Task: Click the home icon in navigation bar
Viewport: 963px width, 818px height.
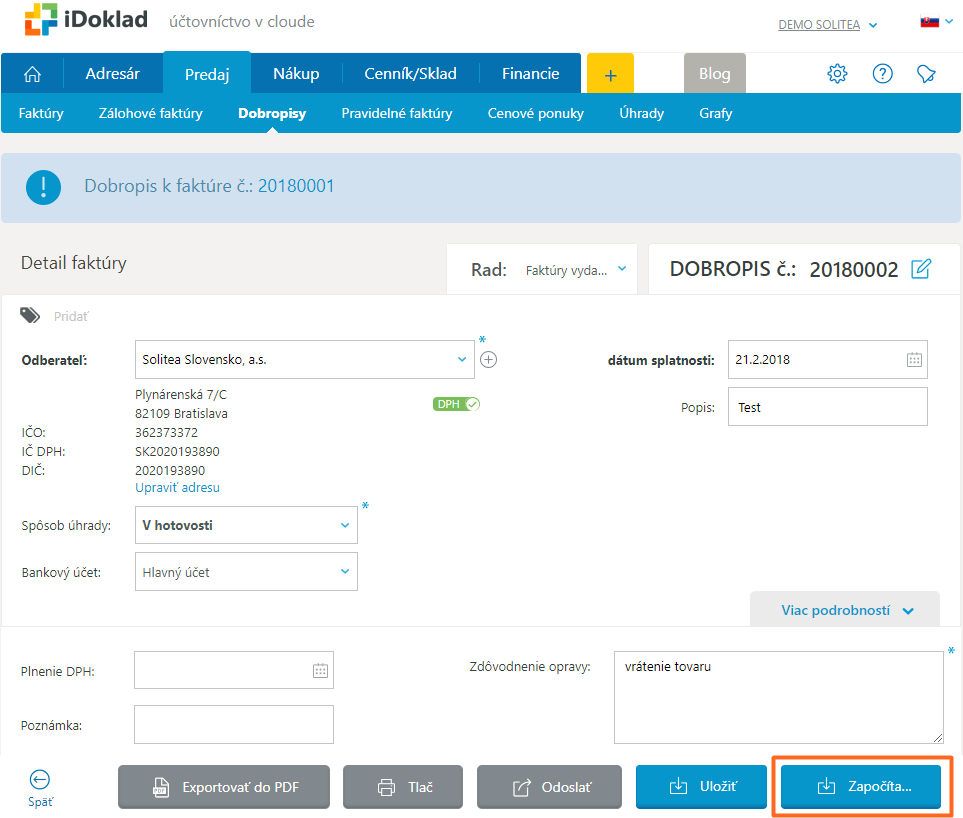Action: pos(33,74)
